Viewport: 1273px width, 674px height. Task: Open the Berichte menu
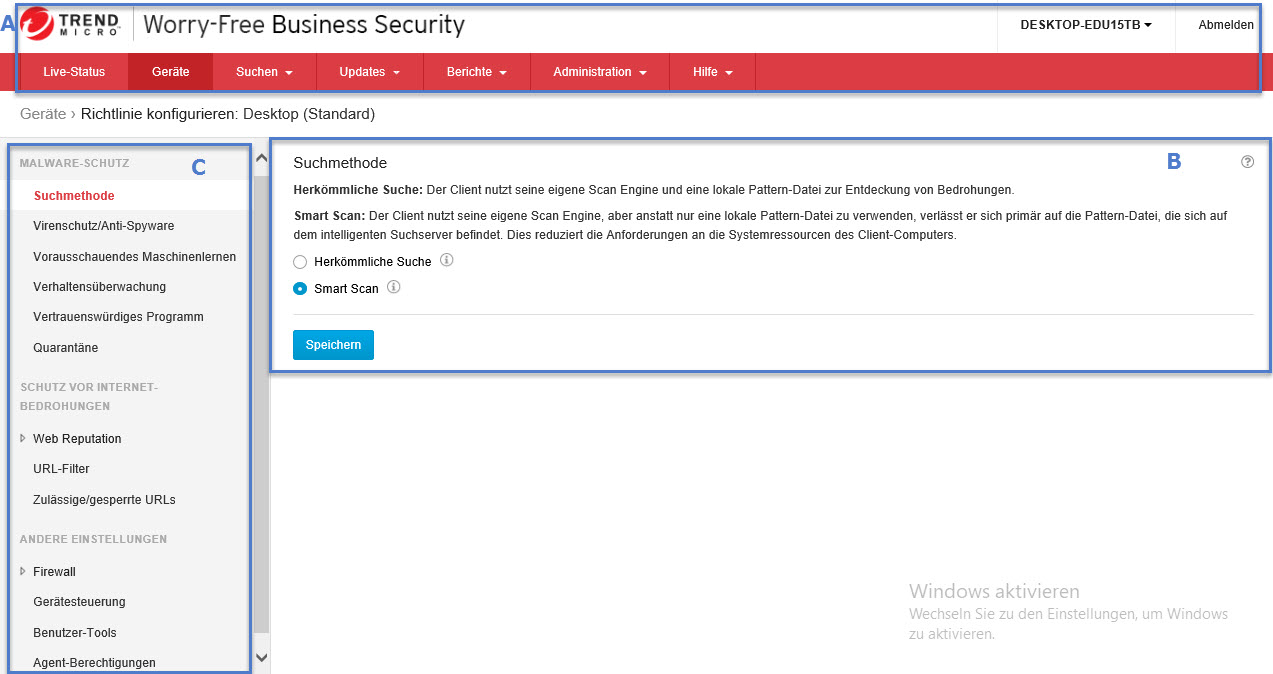pos(476,72)
